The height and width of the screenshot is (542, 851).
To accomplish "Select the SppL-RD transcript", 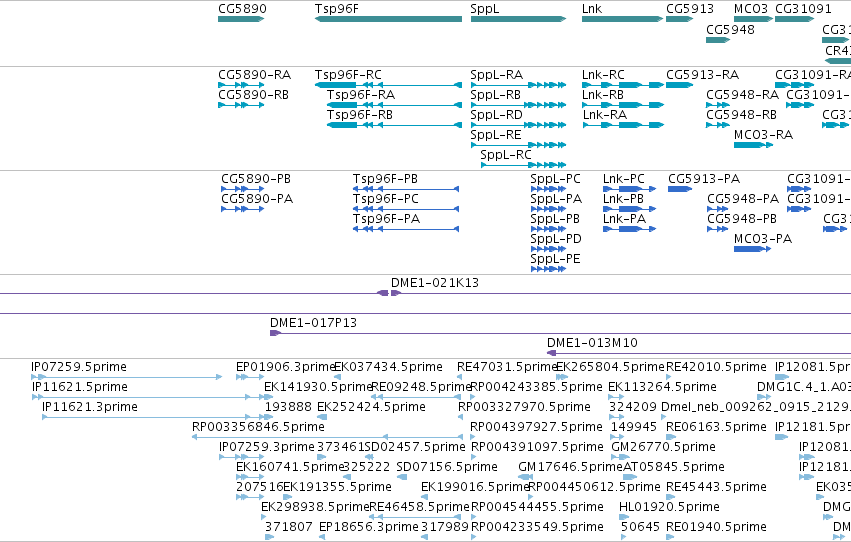I will click(x=518, y=125).
